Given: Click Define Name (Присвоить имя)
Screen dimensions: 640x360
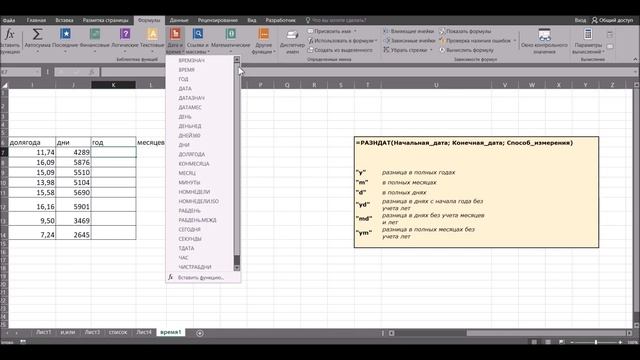Looking at the screenshot, I should pyautogui.click(x=329, y=31).
